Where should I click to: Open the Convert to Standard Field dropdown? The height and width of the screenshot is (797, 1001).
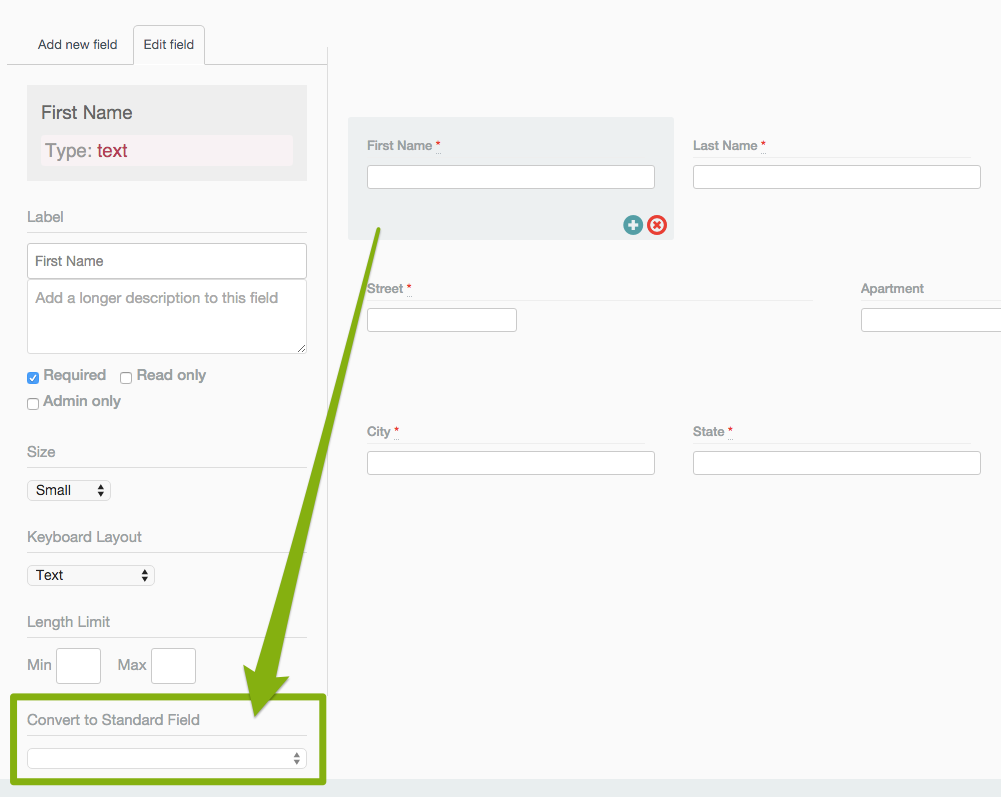click(167, 758)
